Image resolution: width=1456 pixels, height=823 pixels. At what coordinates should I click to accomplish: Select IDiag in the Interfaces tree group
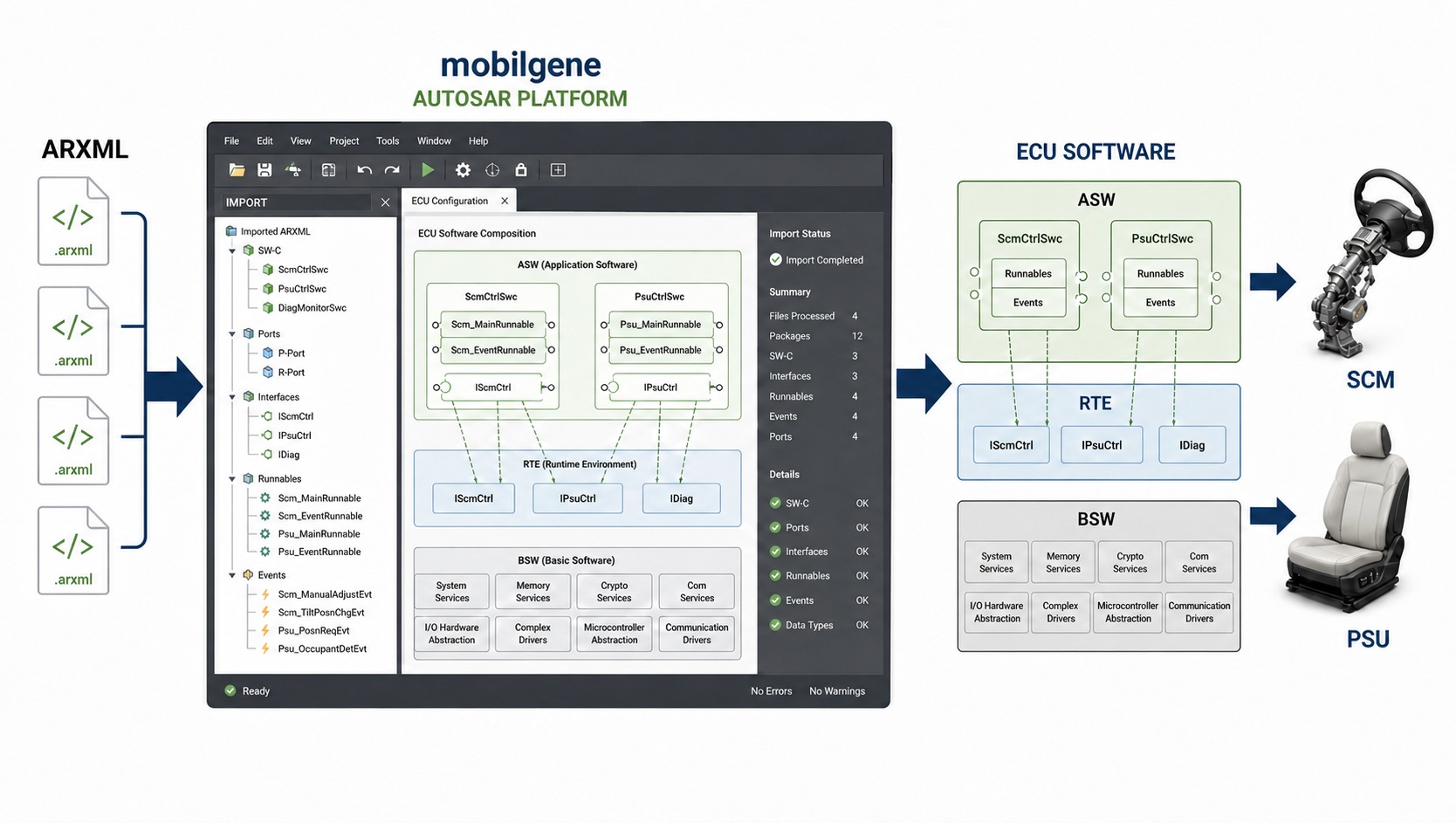tap(289, 455)
